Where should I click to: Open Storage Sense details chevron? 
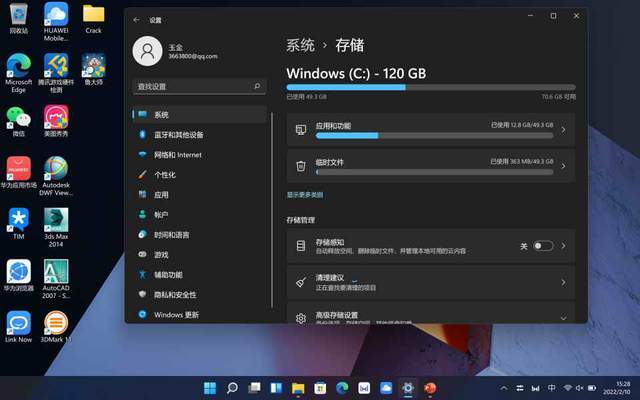[x=563, y=246]
